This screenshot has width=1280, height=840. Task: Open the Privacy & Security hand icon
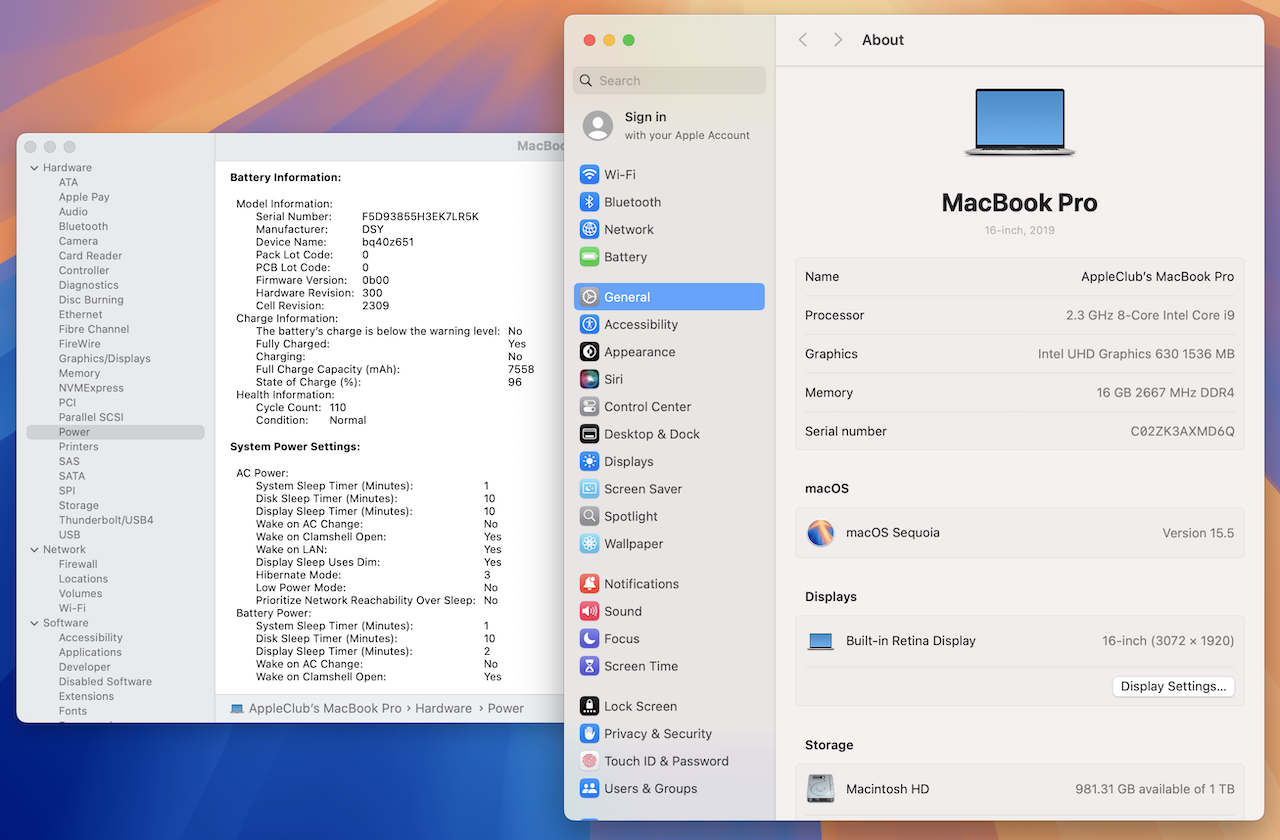pyautogui.click(x=589, y=733)
